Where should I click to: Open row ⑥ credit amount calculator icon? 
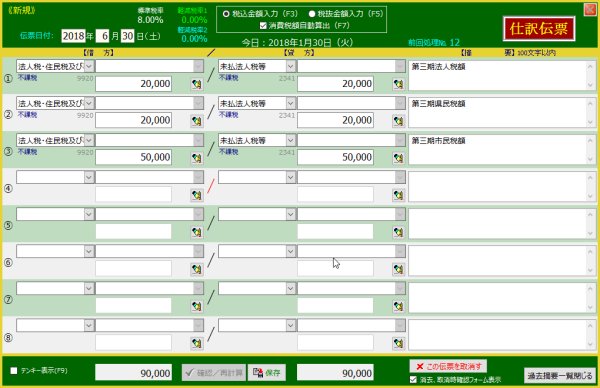point(398,269)
